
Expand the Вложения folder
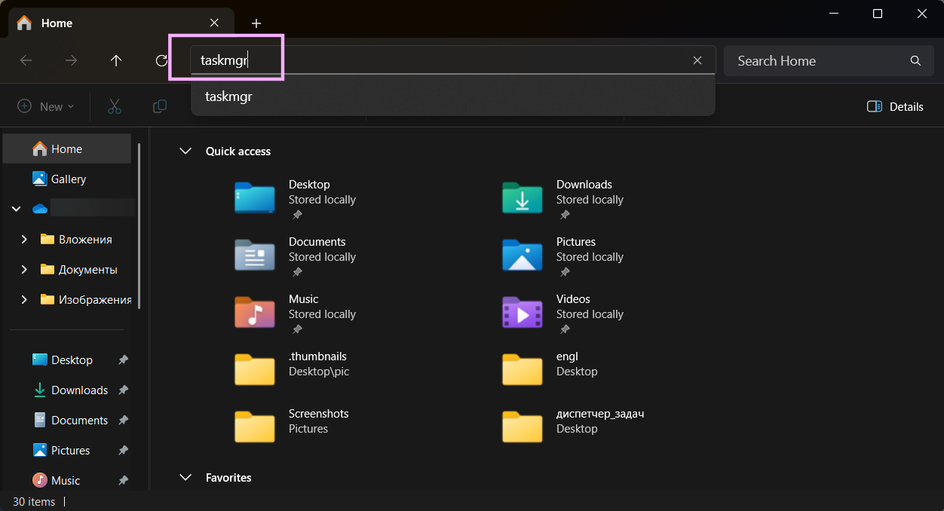[x=24, y=239]
